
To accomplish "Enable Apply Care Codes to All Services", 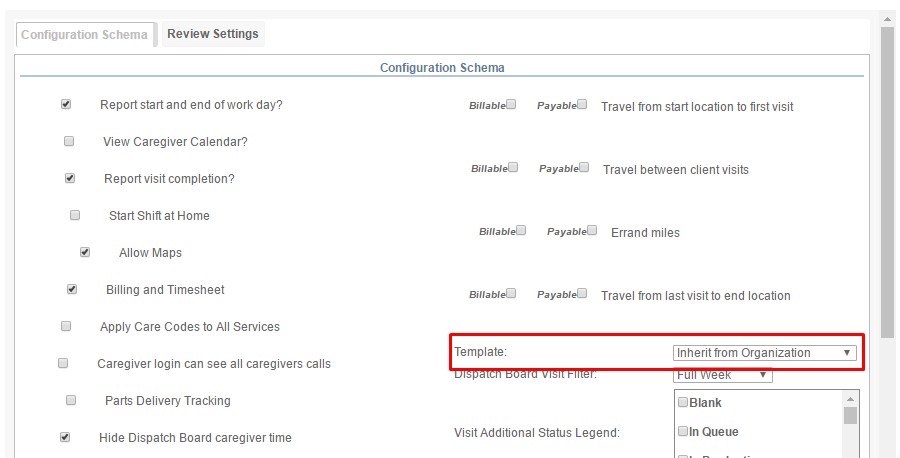I will tap(66, 326).
